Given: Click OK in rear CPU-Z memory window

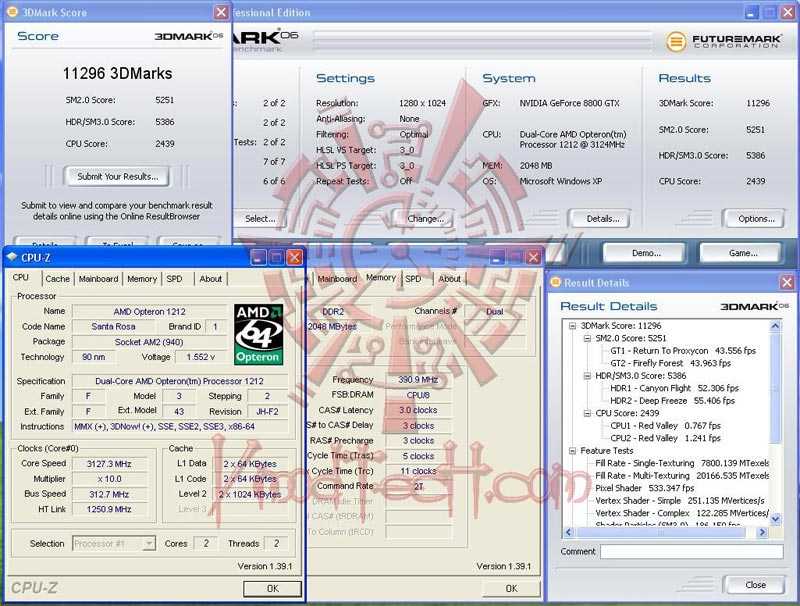Looking at the screenshot, I should (511, 589).
